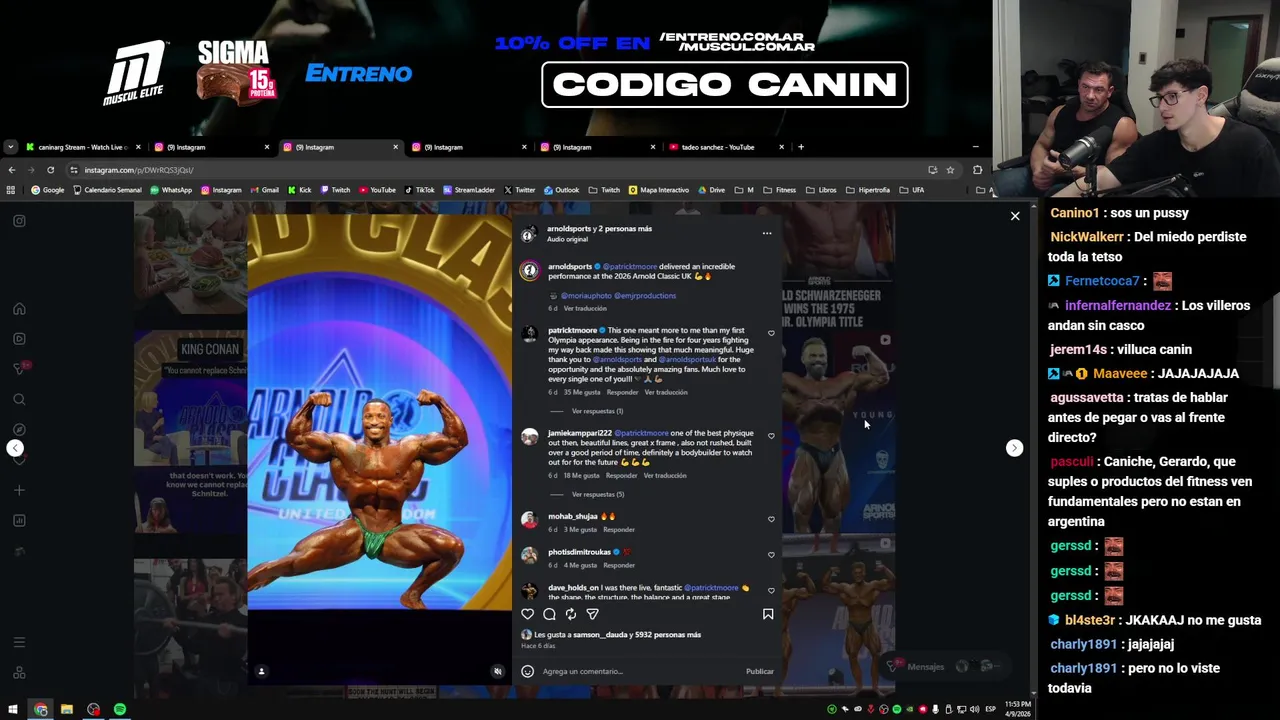Open Instagram Search from sidebar
Viewport: 1280px width, 720px height.
19,400
